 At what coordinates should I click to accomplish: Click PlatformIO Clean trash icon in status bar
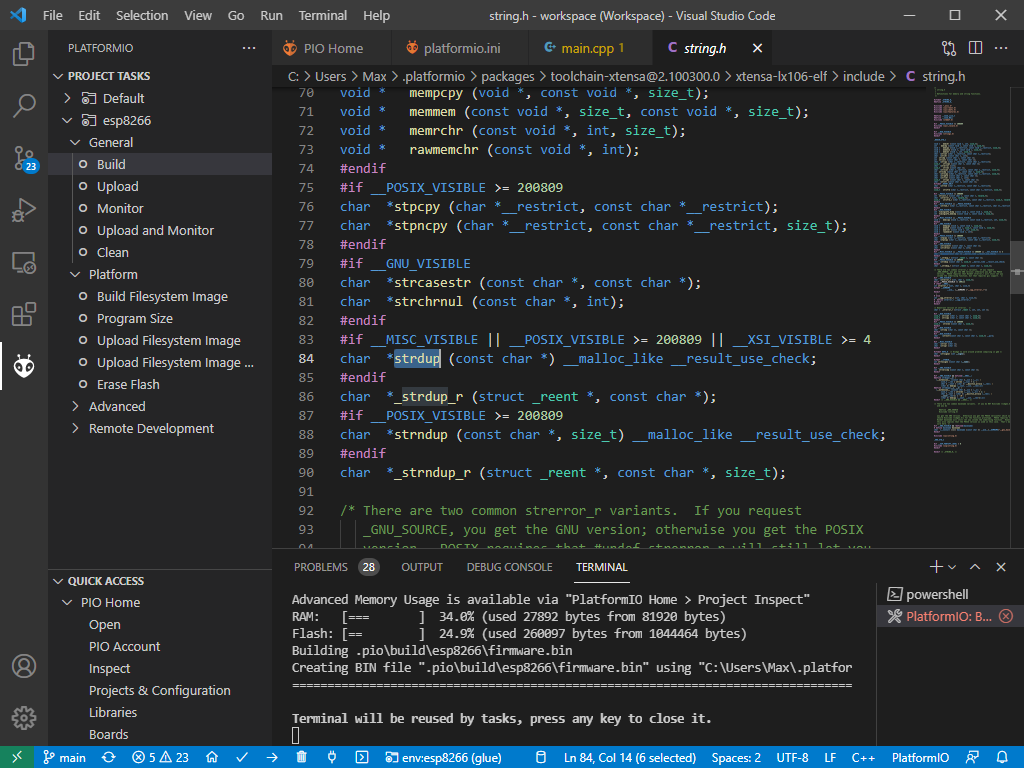pos(301,758)
